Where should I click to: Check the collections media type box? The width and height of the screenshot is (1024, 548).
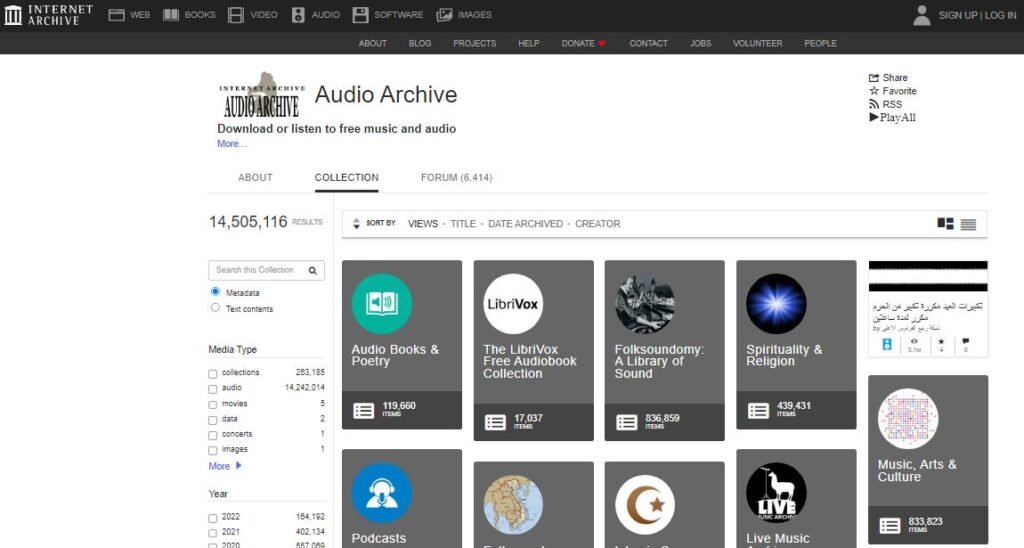(212, 374)
